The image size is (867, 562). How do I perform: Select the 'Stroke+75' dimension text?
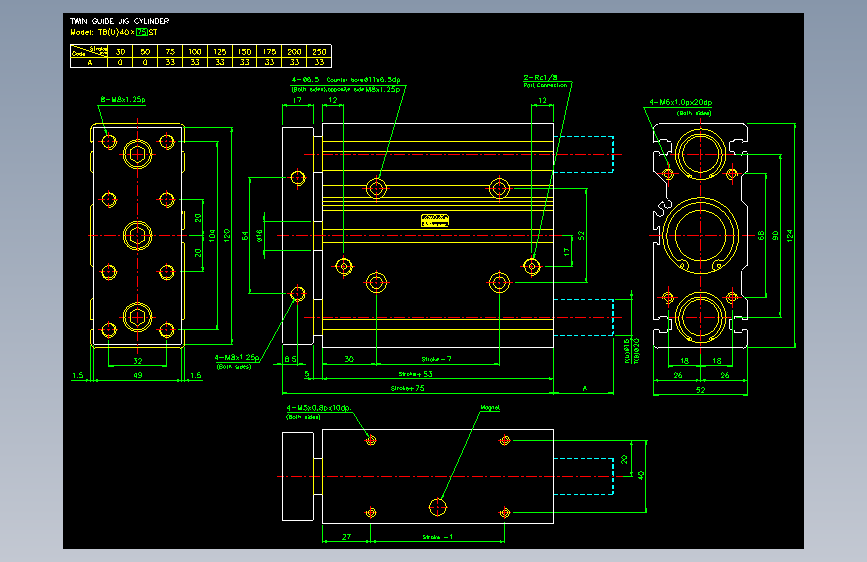pos(408,388)
